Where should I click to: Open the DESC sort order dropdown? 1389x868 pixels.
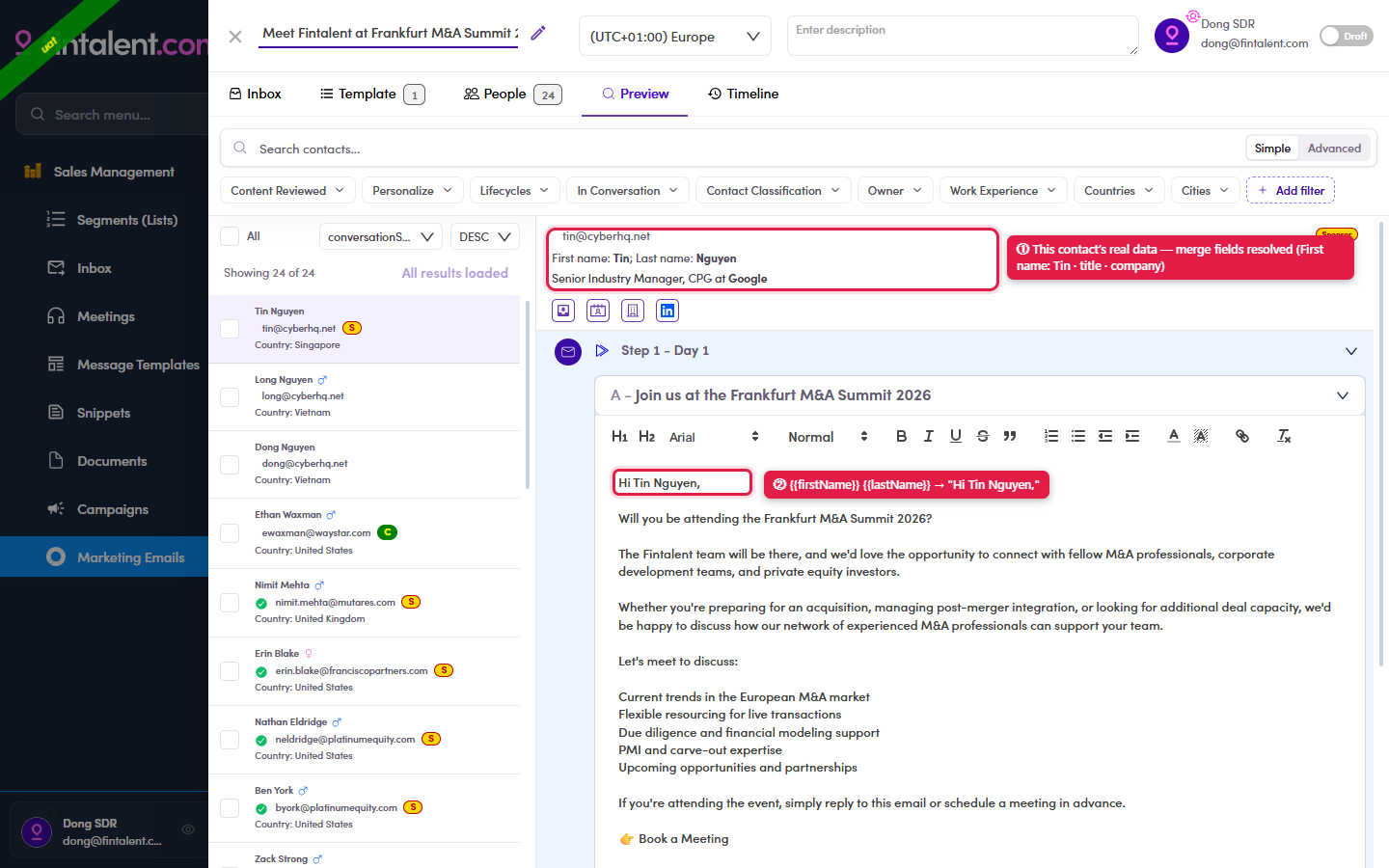click(485, 236)
